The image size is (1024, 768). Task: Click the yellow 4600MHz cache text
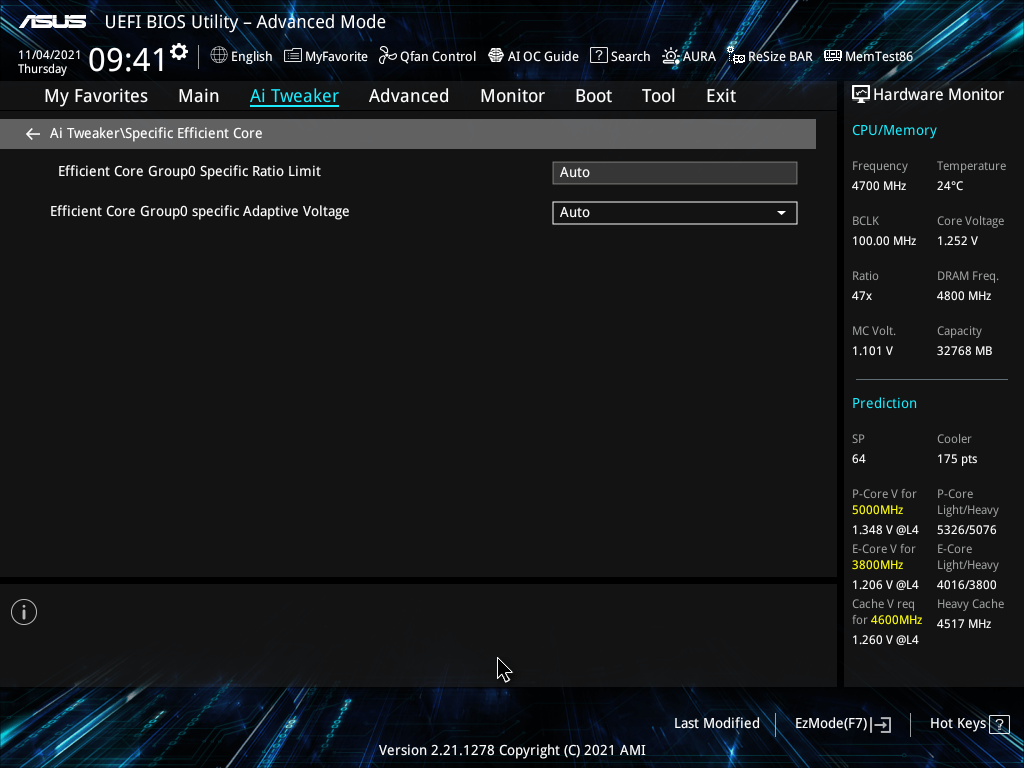pos(897,620)
